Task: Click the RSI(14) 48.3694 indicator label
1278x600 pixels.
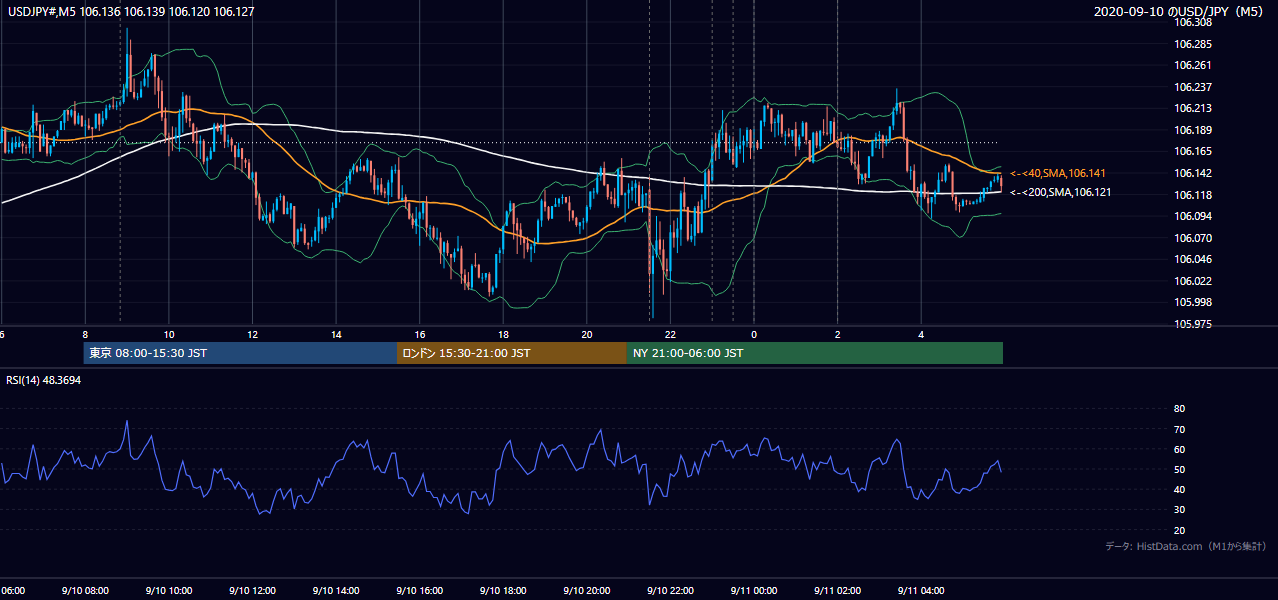Action: pos(44,380)
